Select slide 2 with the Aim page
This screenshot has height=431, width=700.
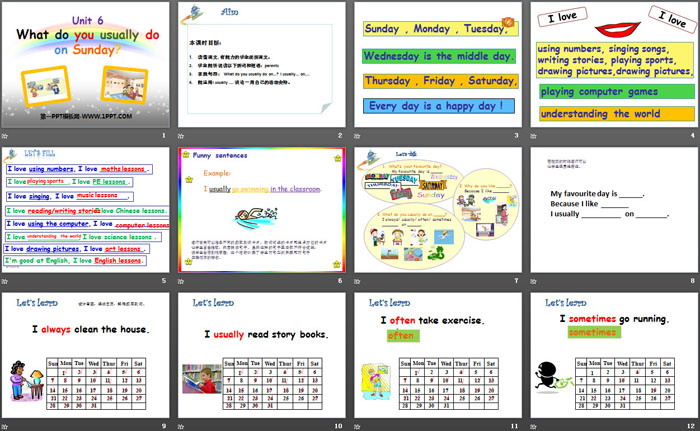coord(262,65)
